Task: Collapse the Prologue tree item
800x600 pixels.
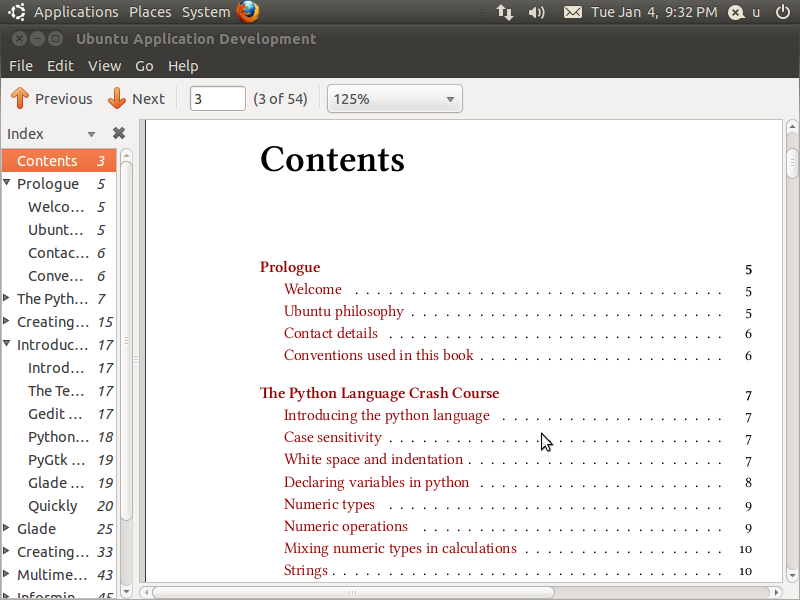Action: tap(8, 183)
